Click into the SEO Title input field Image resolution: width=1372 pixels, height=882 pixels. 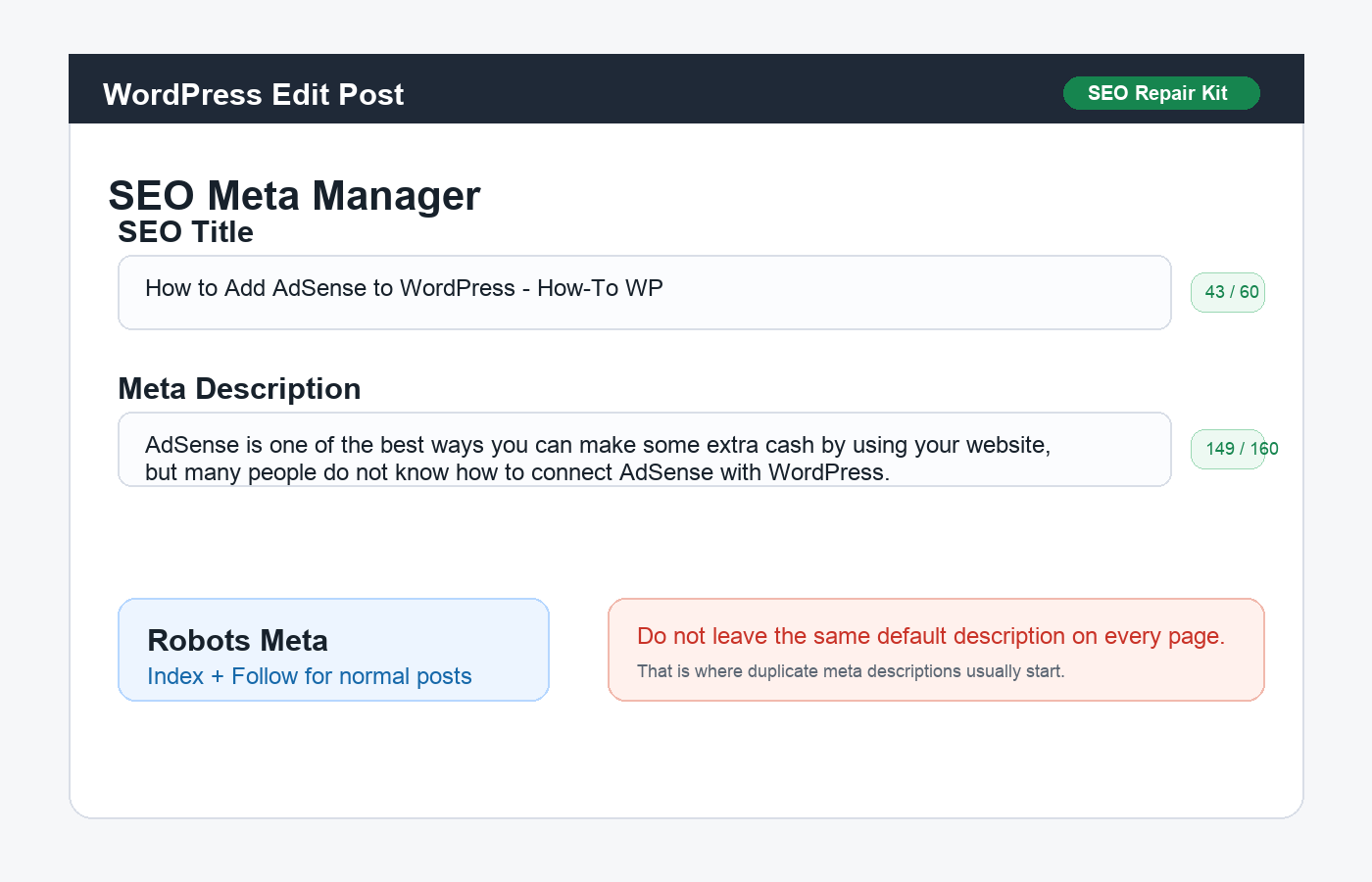coord(645,292)
